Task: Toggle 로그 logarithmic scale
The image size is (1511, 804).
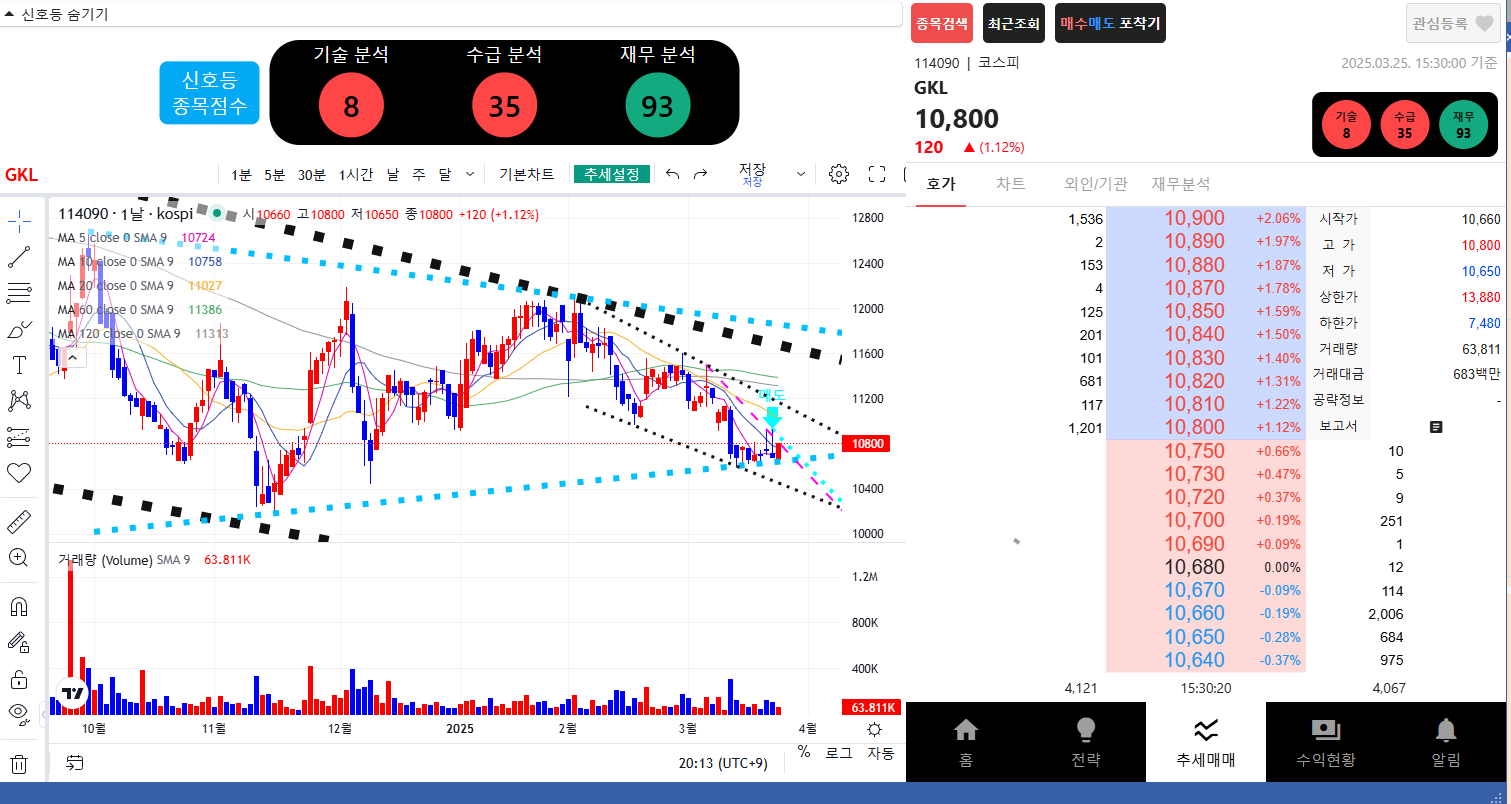Action: point(838,753)
